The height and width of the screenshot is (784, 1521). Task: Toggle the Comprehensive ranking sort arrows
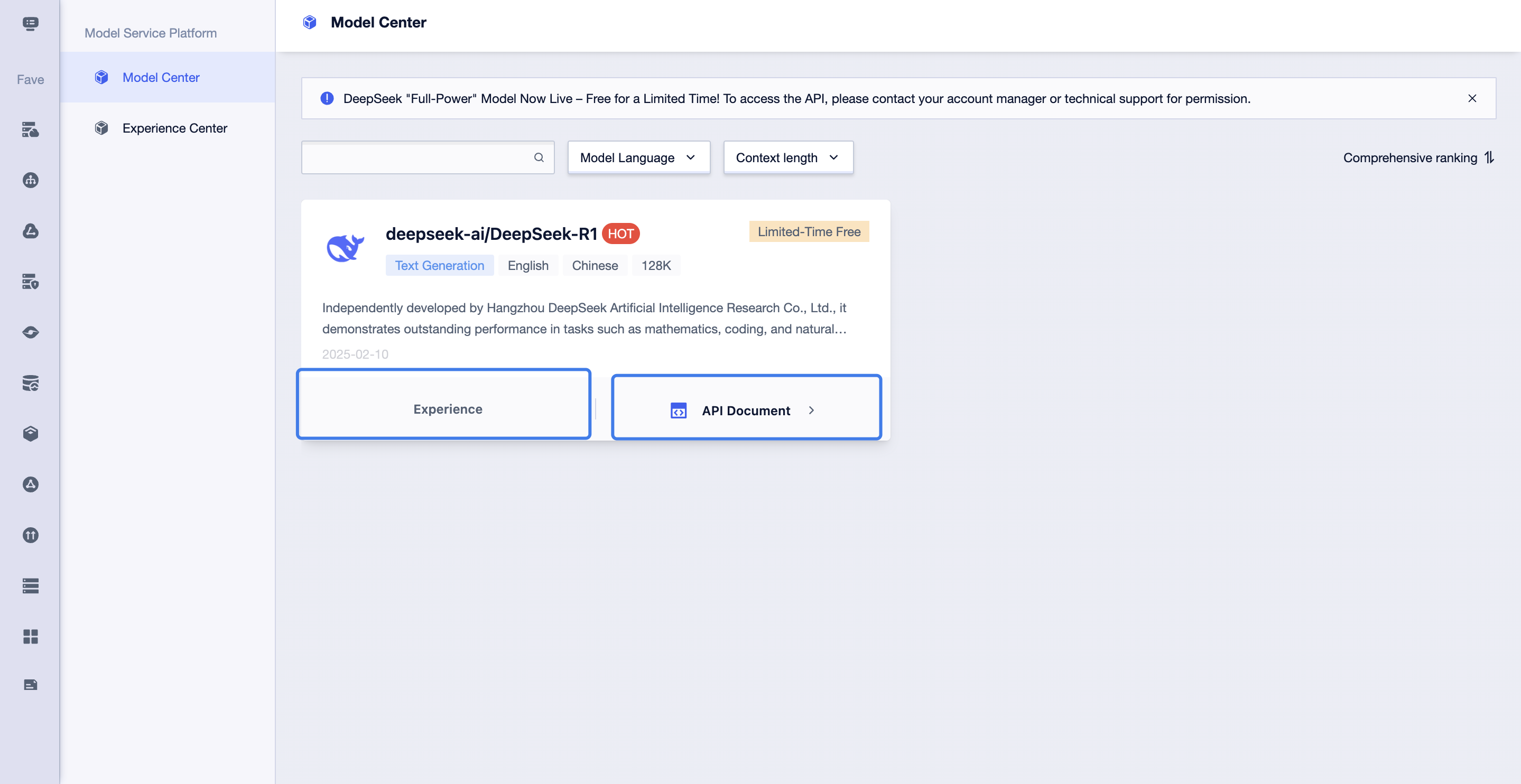[x=1489, y=157]
